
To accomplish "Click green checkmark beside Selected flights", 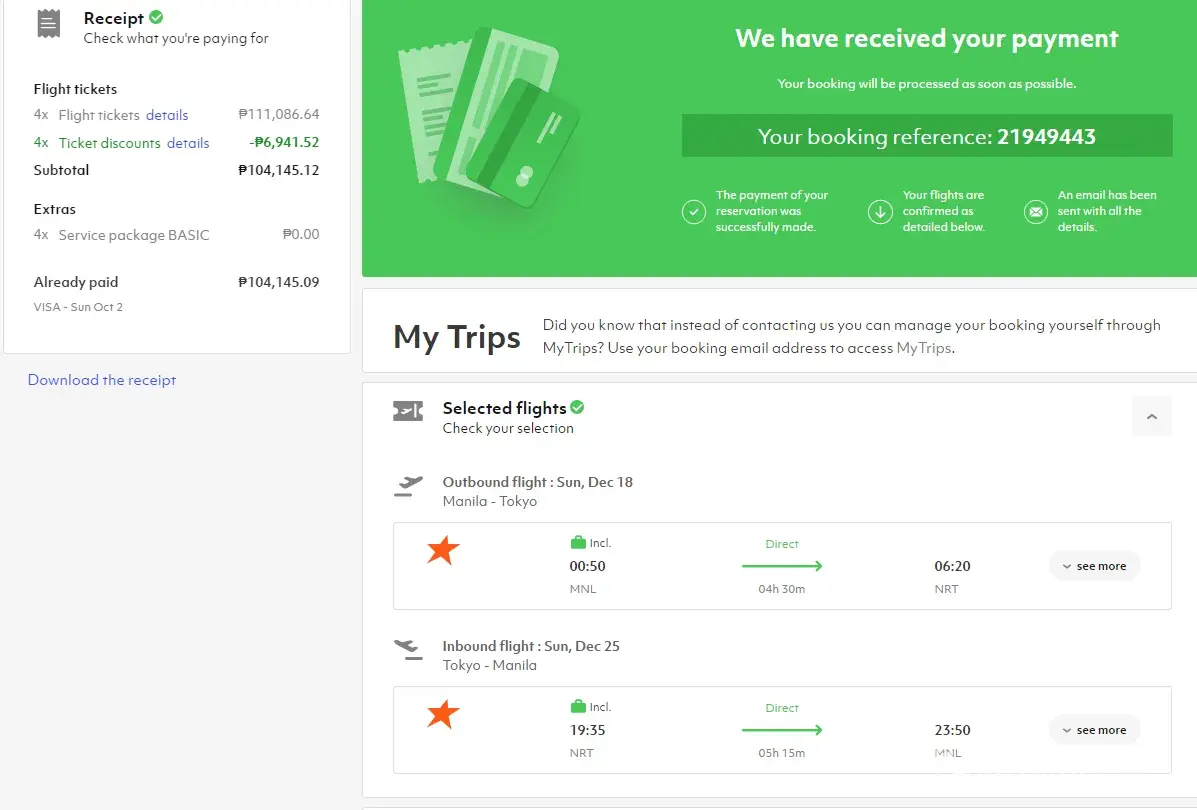I will point(577,407).
